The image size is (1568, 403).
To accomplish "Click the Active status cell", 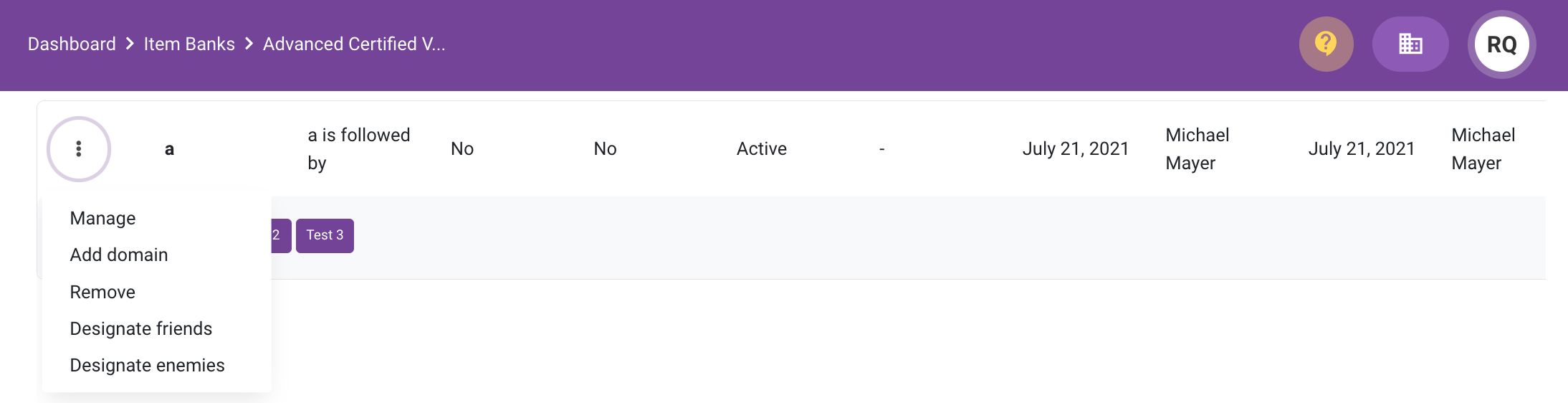I will coord(762,149).
